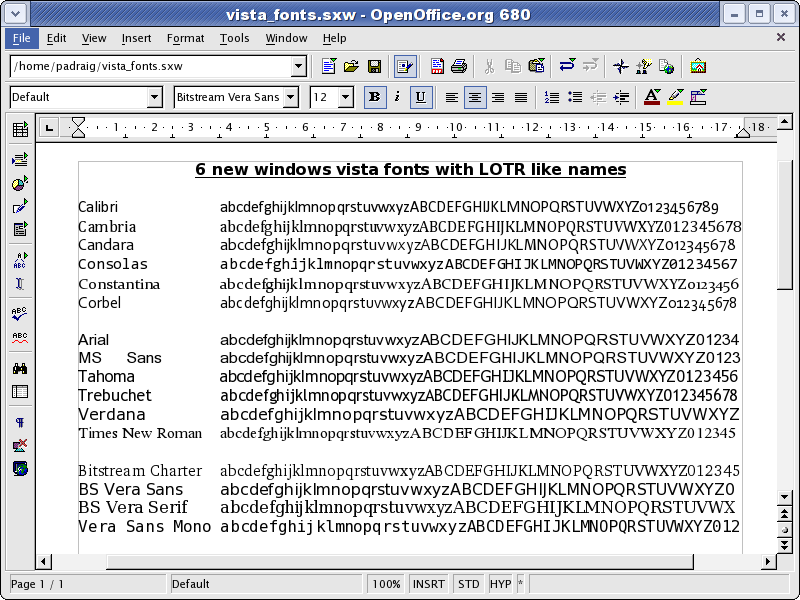
Task: Toggle Underline formatting
Action: click(421, 97)
